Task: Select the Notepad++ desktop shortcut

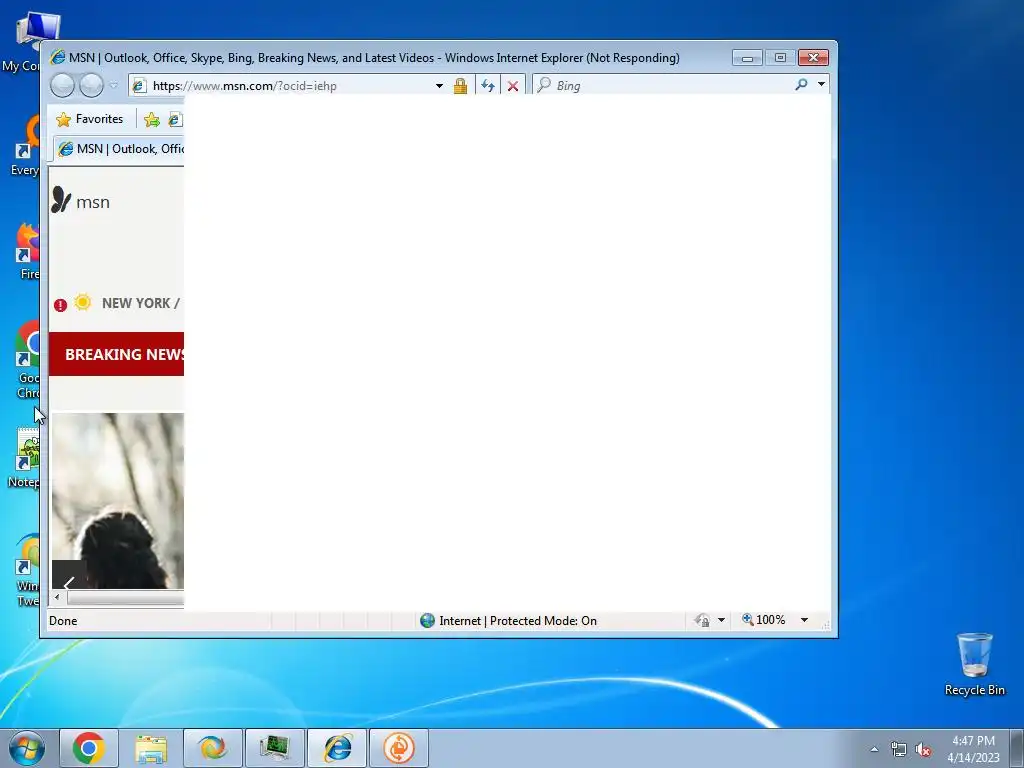Action: pos(24,457)
